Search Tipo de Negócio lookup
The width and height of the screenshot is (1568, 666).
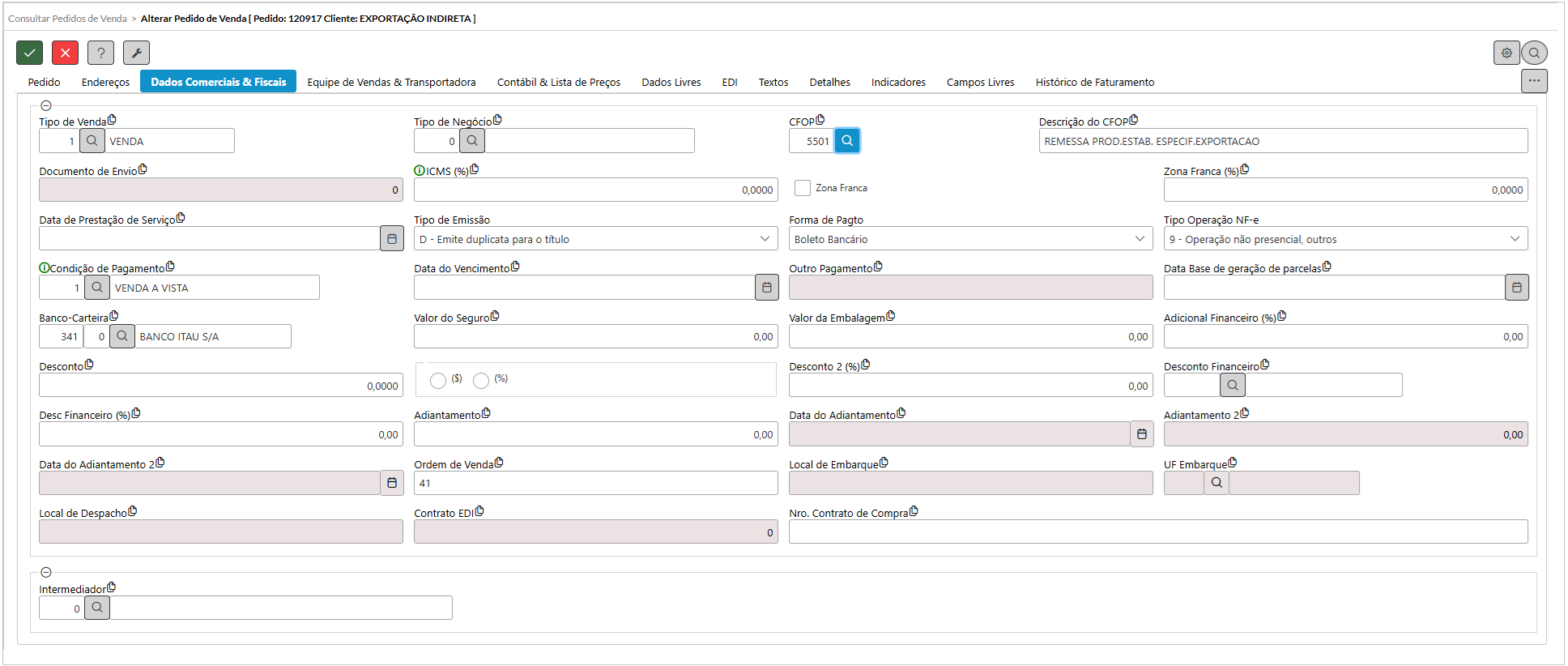click(472, 141)
